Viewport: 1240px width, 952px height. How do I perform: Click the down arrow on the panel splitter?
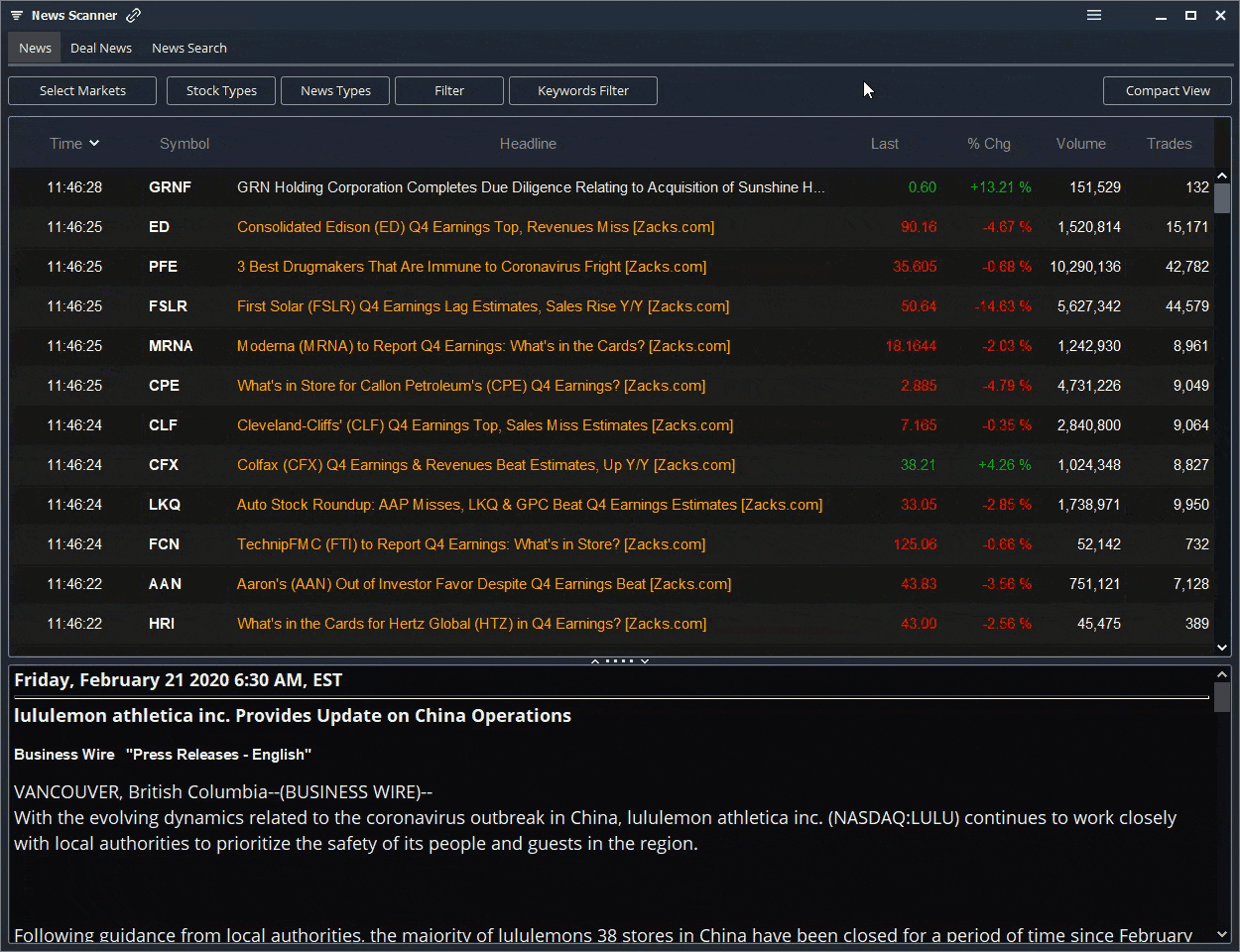tap(645, 659)
